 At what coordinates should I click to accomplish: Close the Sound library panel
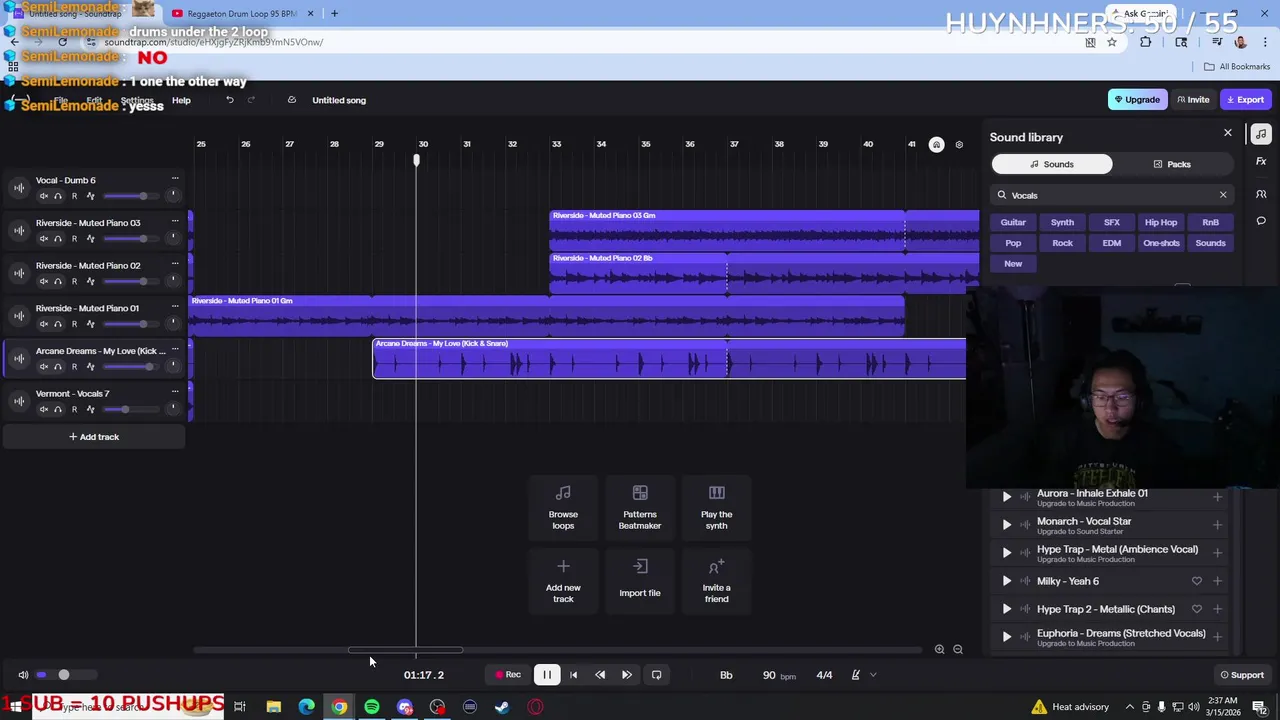[x=1228, y=133]
